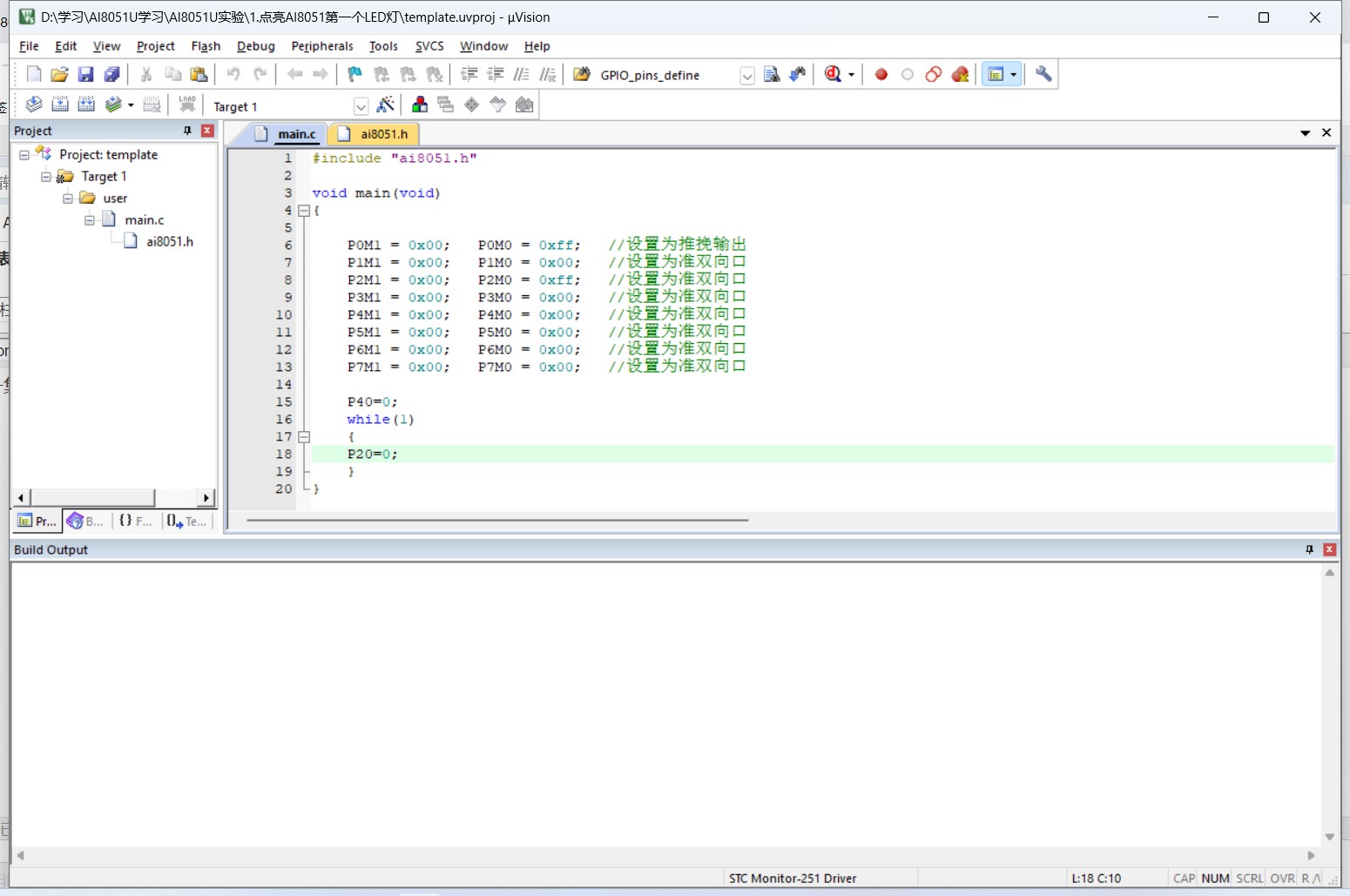Save all files icon
This screenshot has height=896, width=1350.
(111, 75)
